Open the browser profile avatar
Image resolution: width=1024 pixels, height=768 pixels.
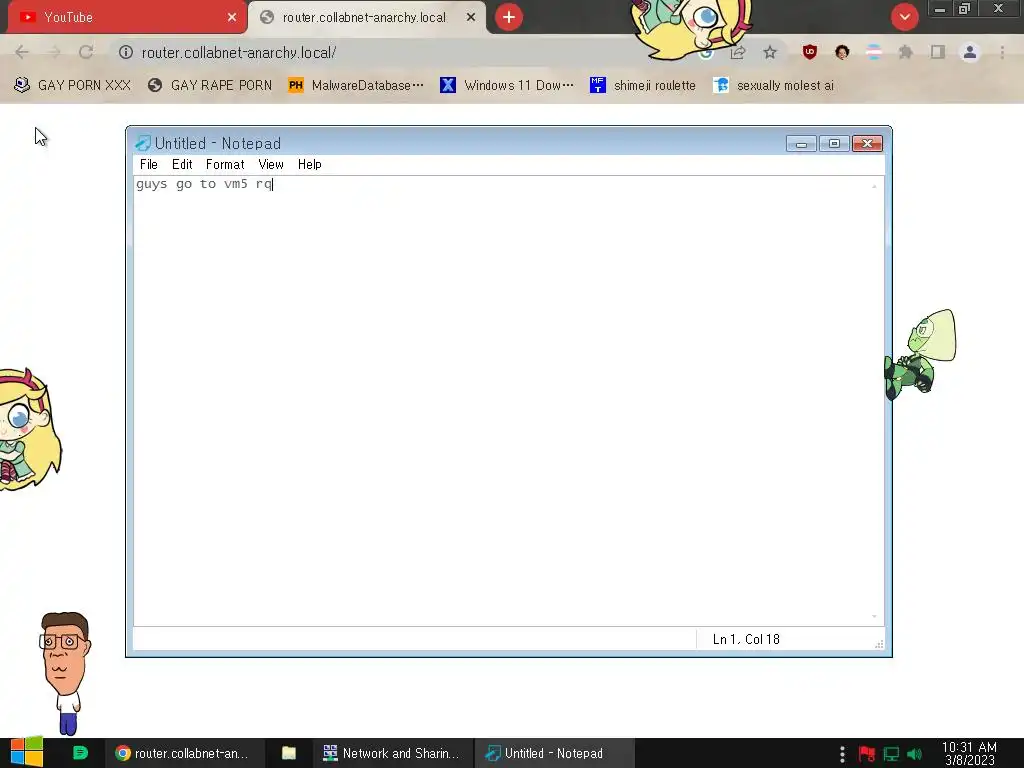pyautogui.click(x=970, y=52)
